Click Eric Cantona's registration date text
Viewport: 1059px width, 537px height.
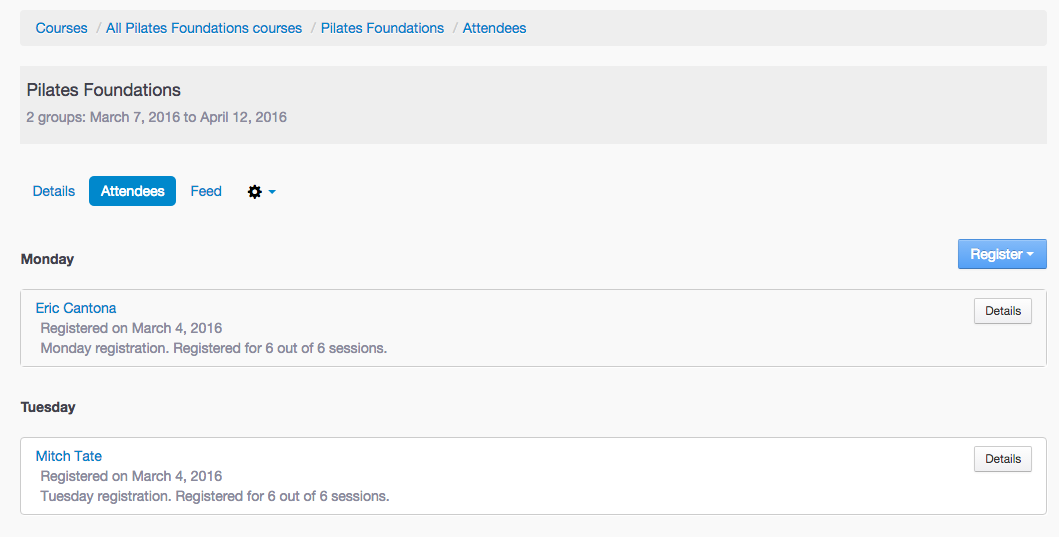click(x=131, y=328)
